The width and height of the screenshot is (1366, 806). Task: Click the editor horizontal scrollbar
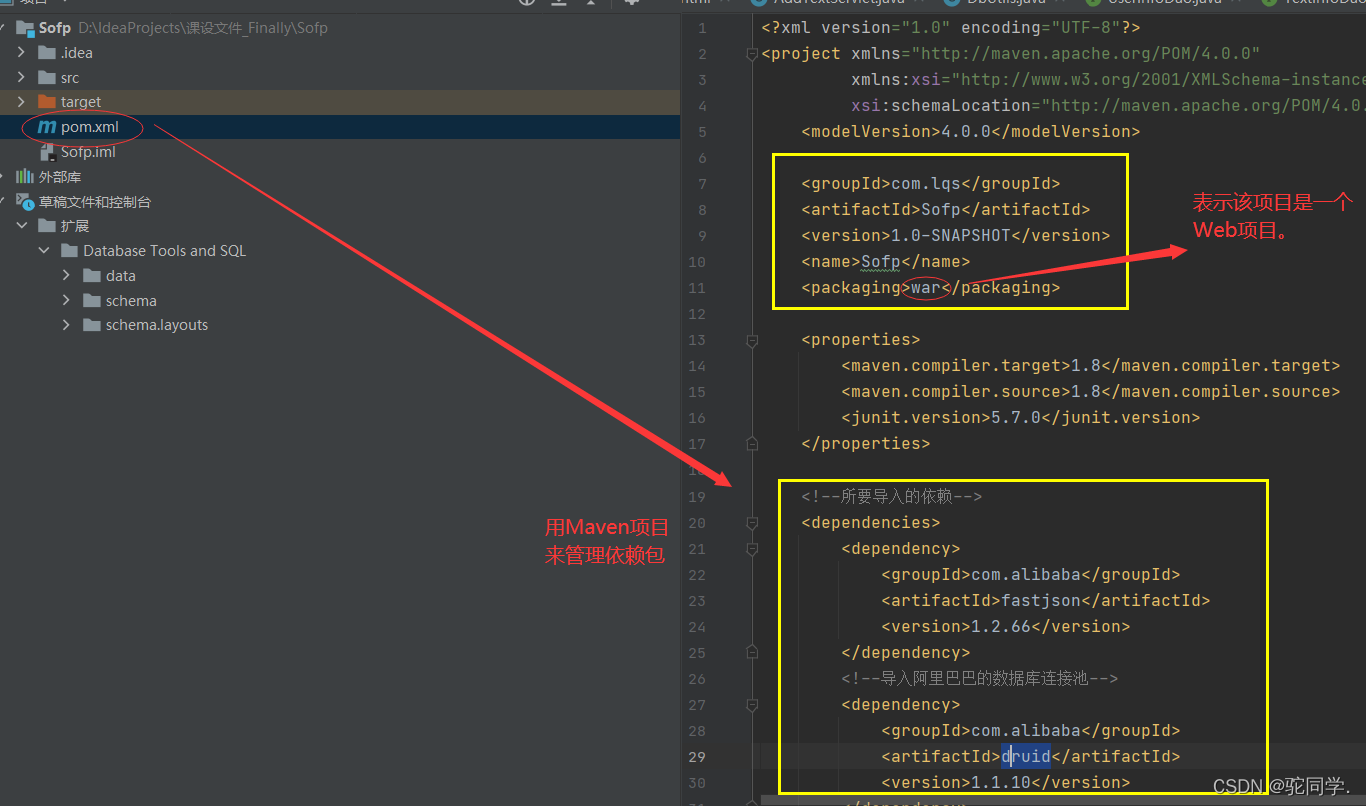(1063, 800)
